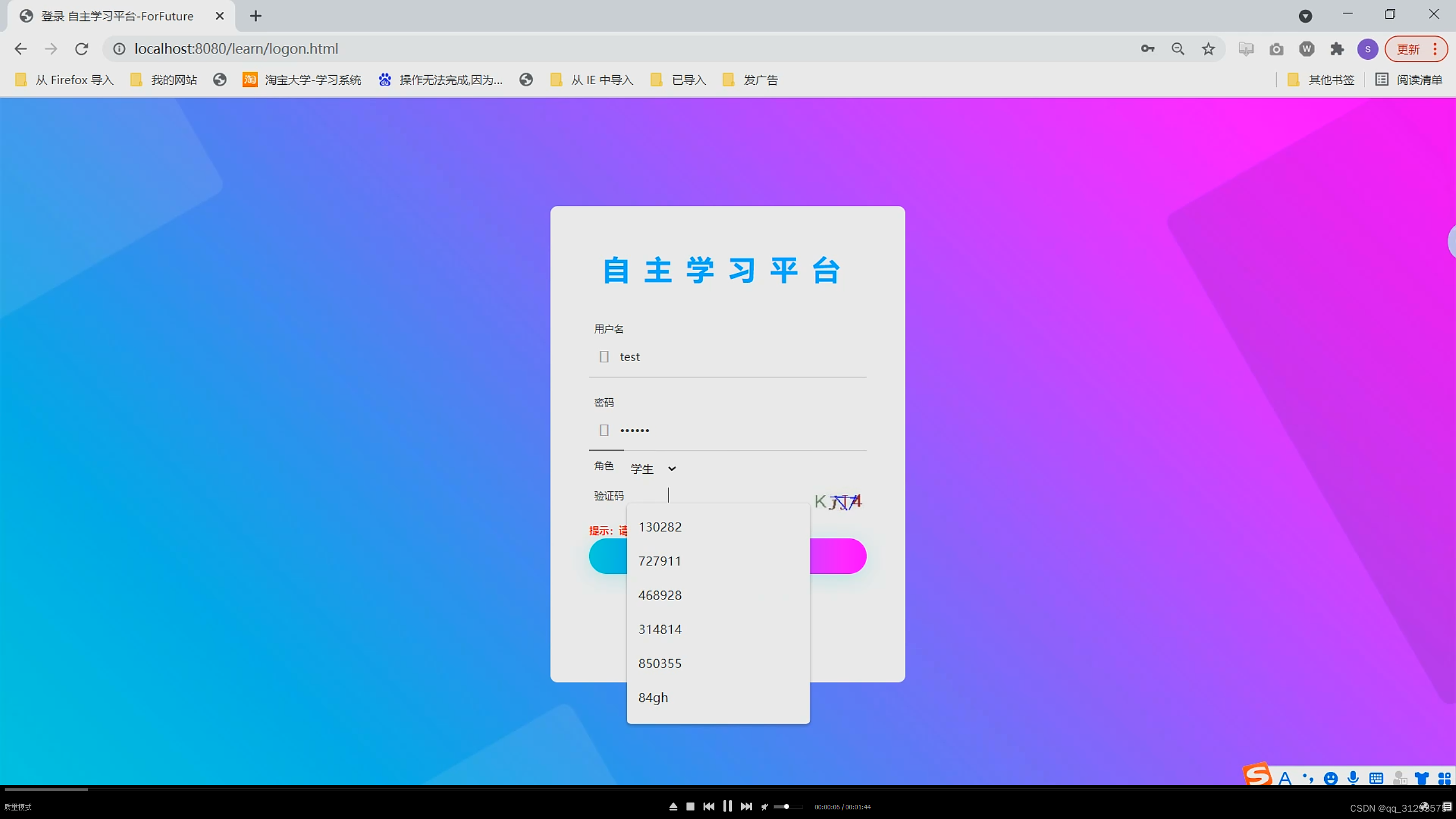
Task: Open Sogou emoji smiley panel
Action: click(1330, 777)
